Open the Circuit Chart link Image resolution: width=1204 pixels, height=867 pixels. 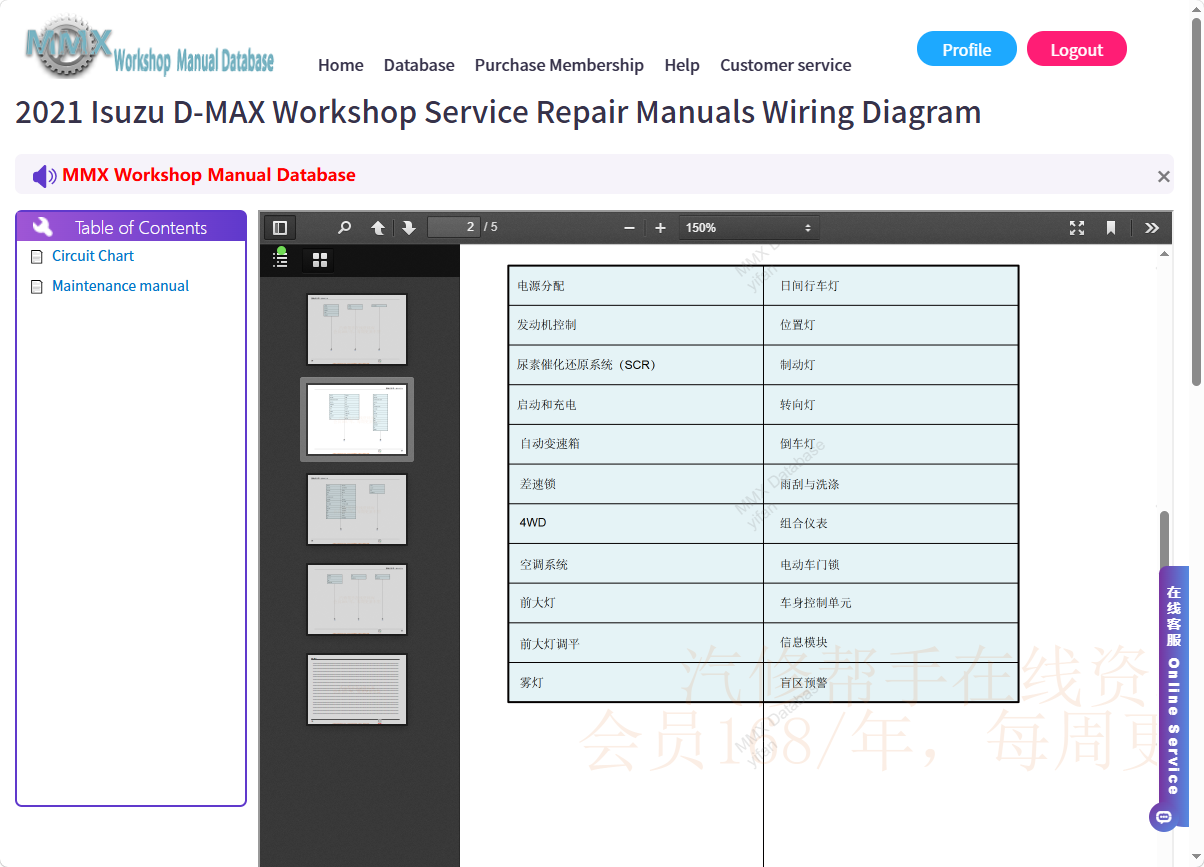click(93, 256)
